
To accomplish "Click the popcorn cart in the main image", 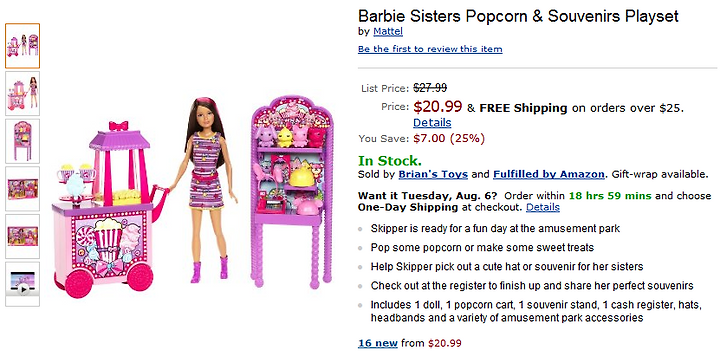I will (107, 210).
